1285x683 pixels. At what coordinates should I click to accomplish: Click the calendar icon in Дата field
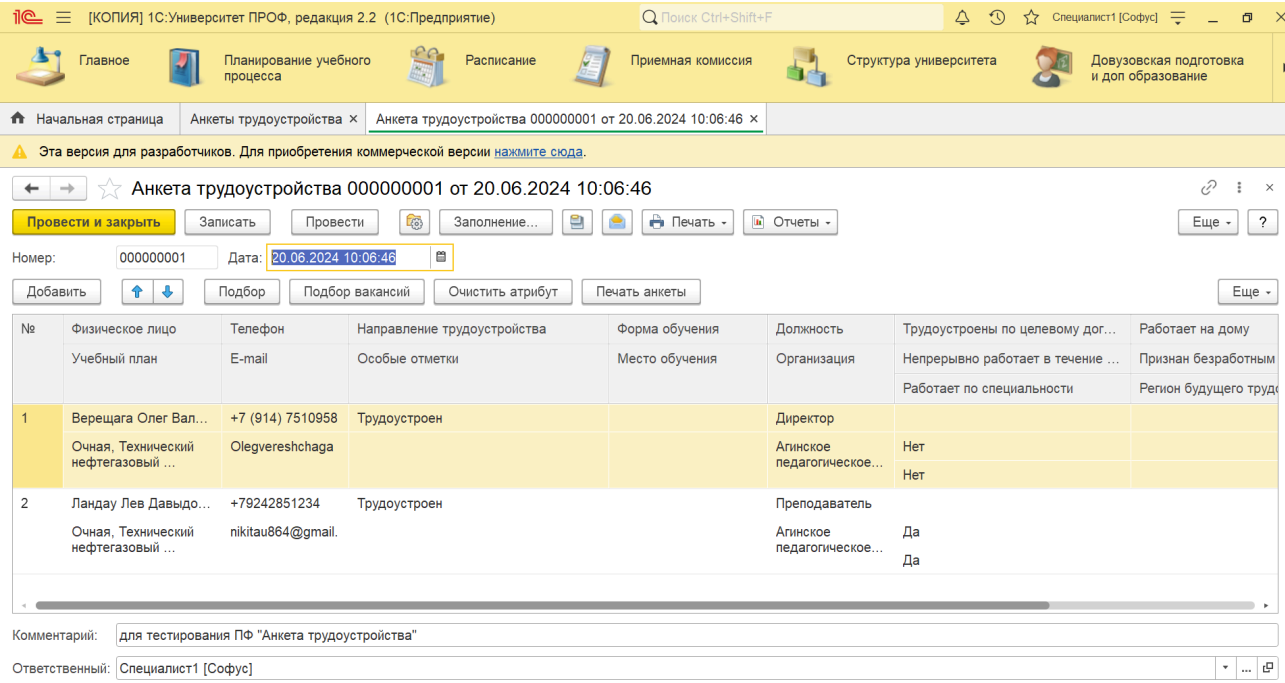pos(441,257)
